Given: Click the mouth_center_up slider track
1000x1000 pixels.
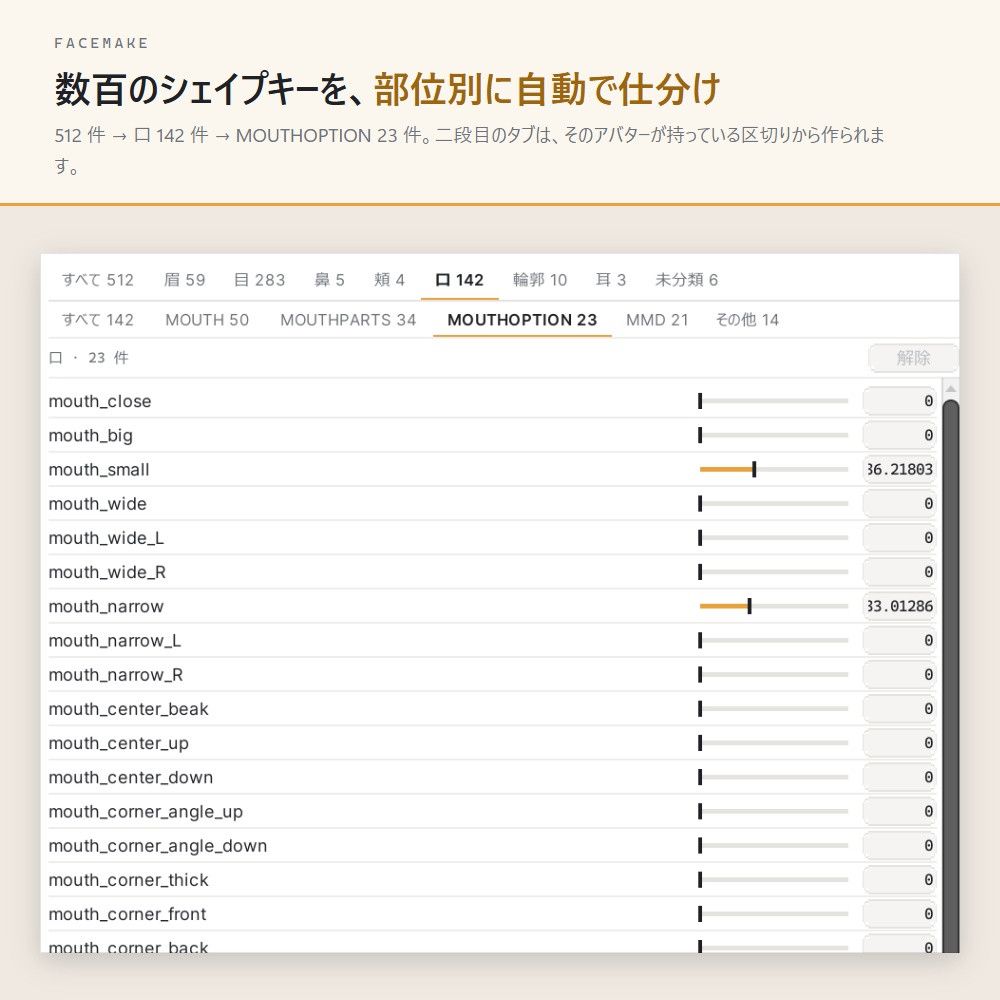Looking at the screenshot, I should (774, 743).
